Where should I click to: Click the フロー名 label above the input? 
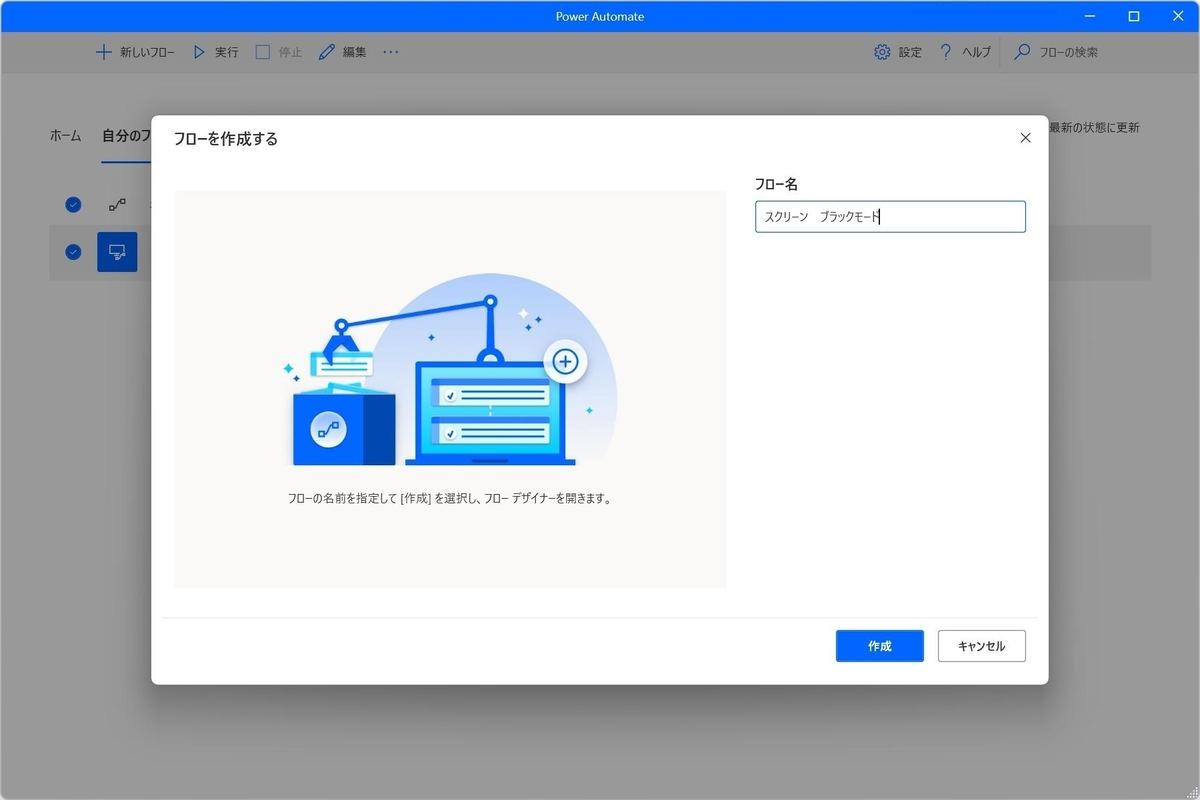pos(776,184)
